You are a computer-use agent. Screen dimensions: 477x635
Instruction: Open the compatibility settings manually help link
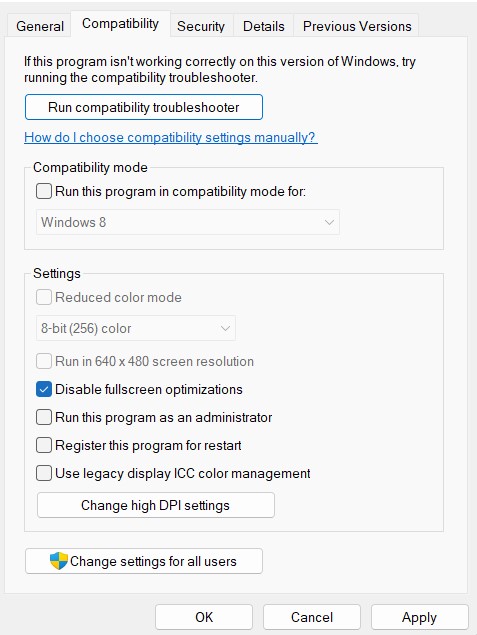coord(170,137)
